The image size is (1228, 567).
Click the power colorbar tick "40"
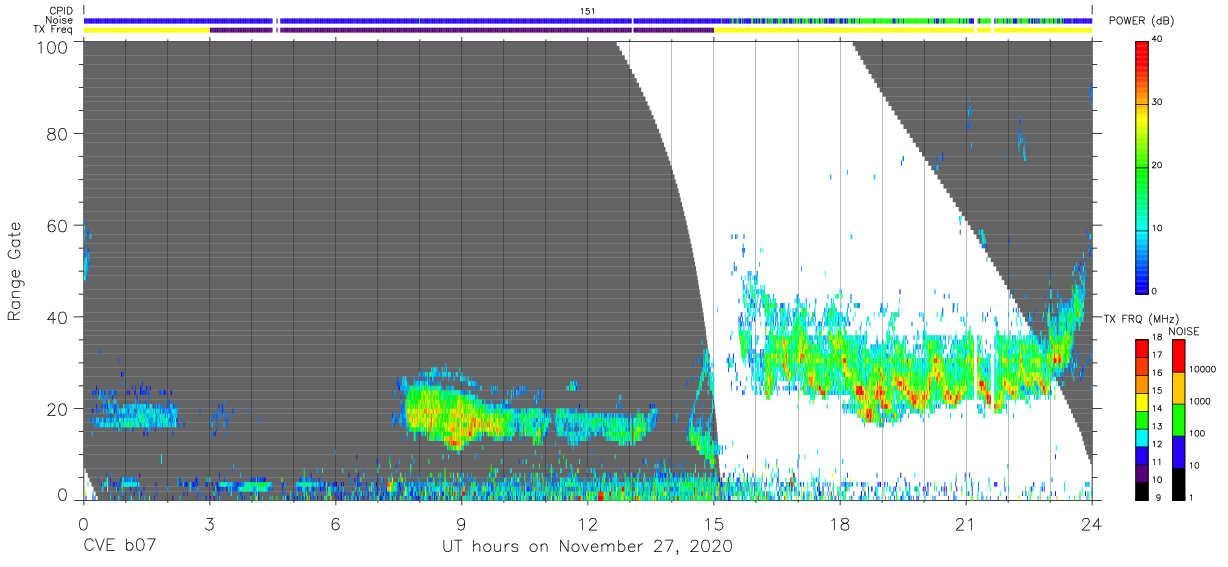1158,39
